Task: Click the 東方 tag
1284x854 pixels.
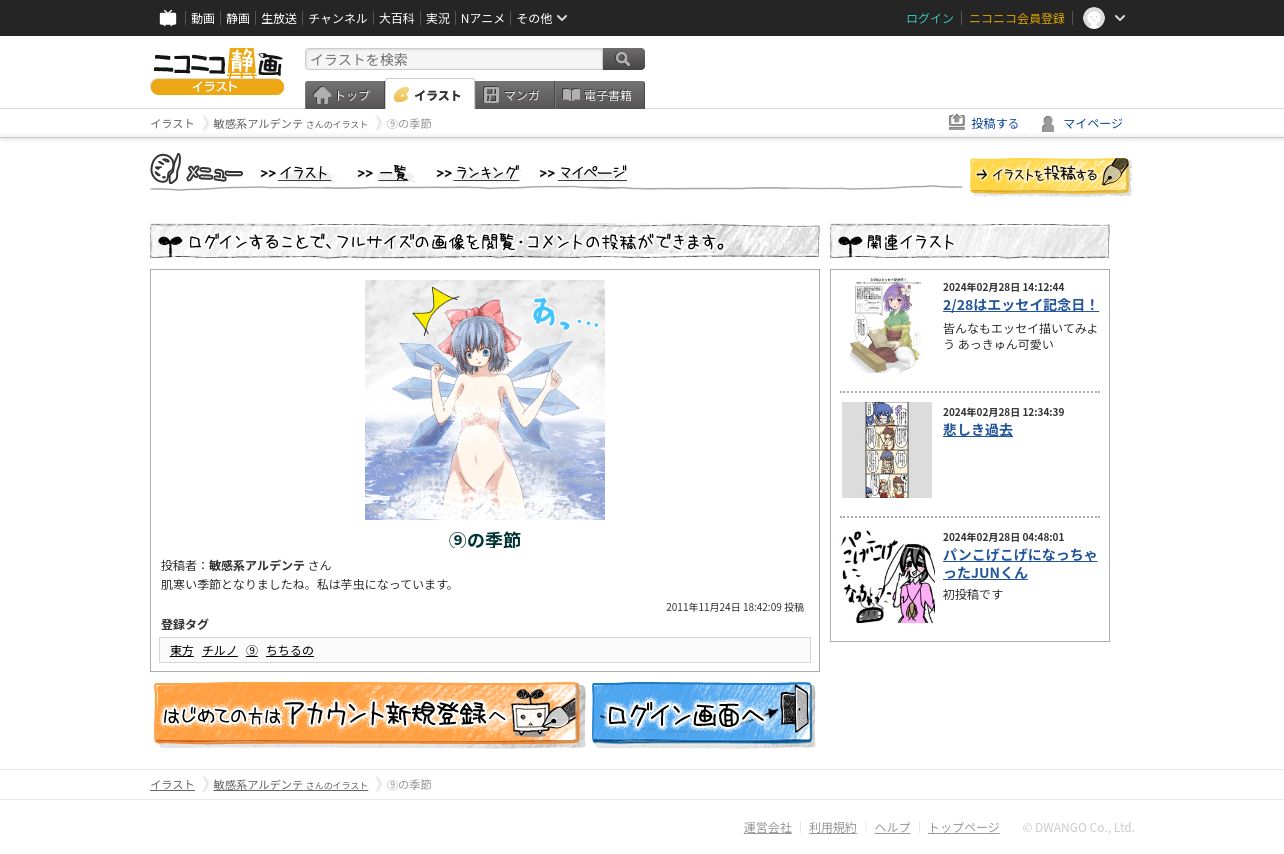Action: (x=182, y=650)
